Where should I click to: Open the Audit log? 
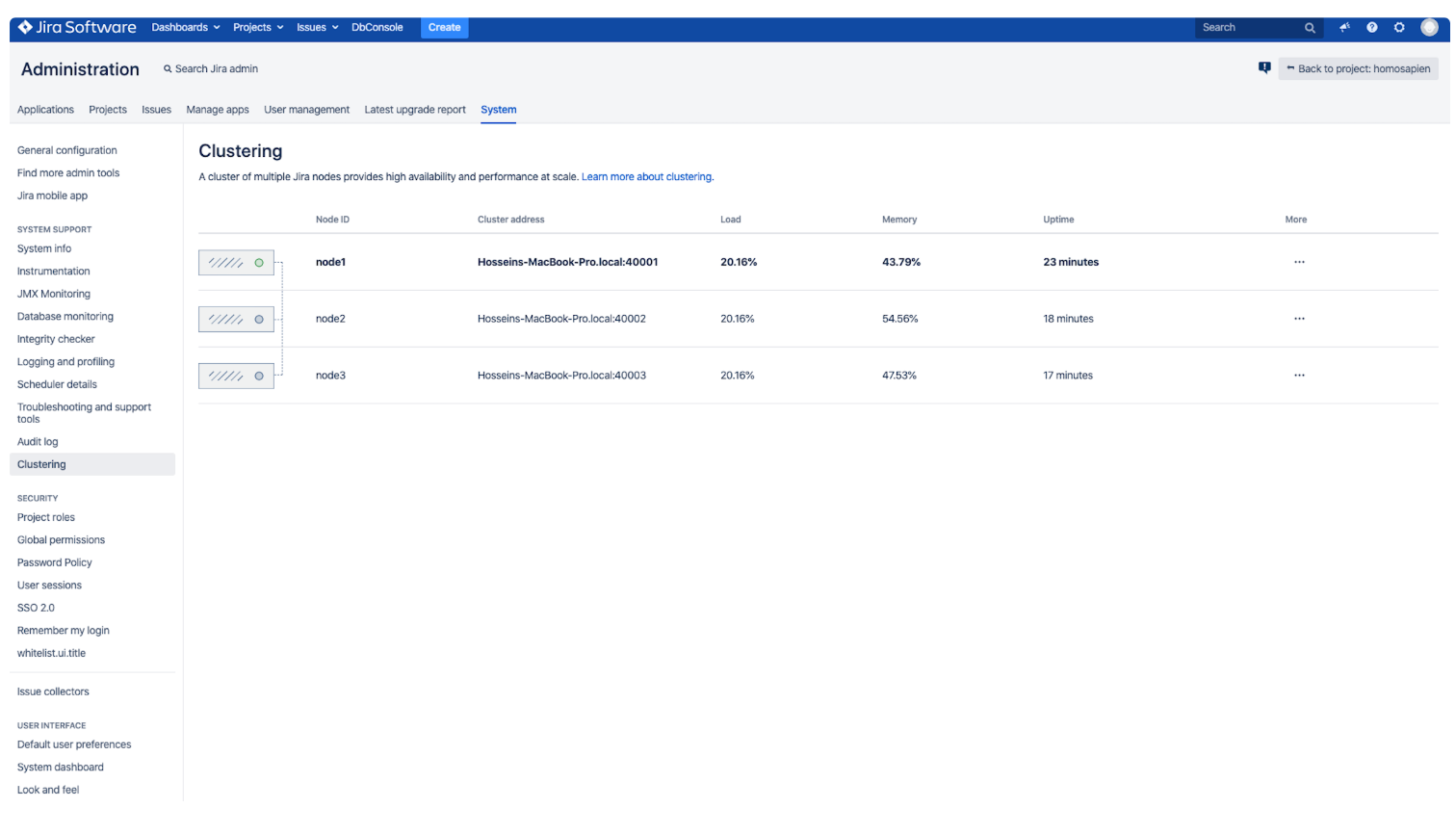pos(38,442)
